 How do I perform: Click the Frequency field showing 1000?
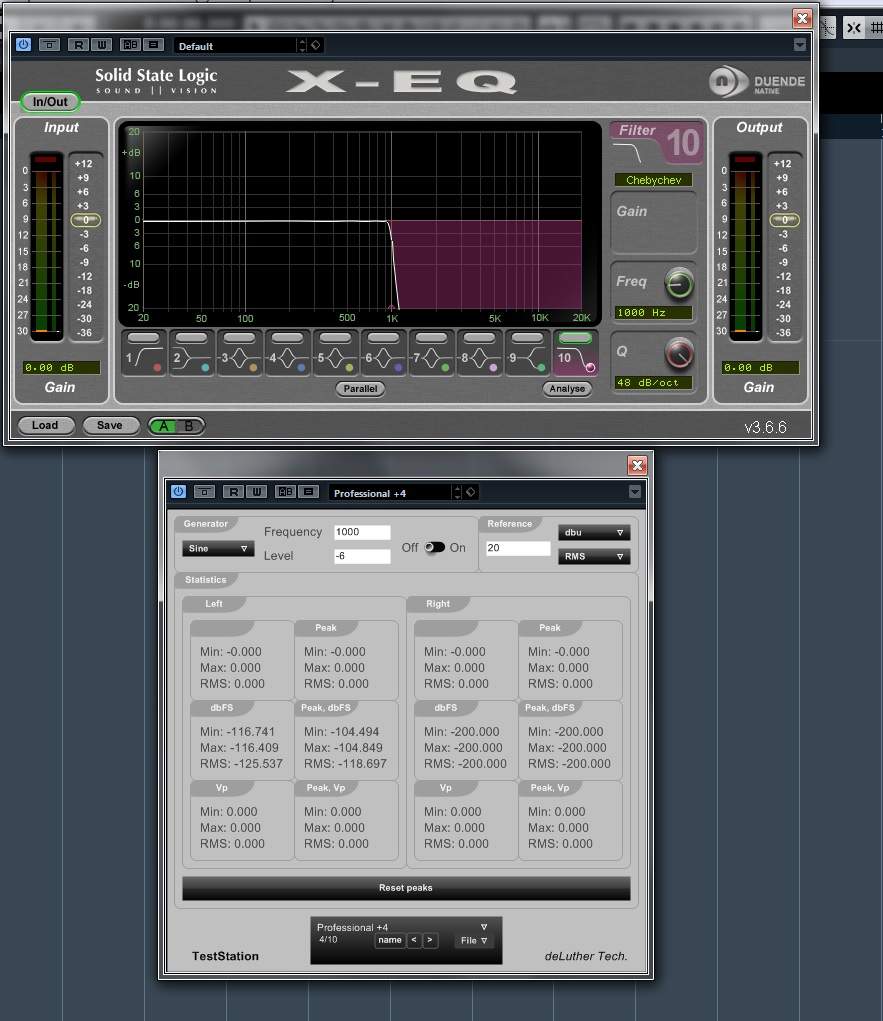[362, 532]
